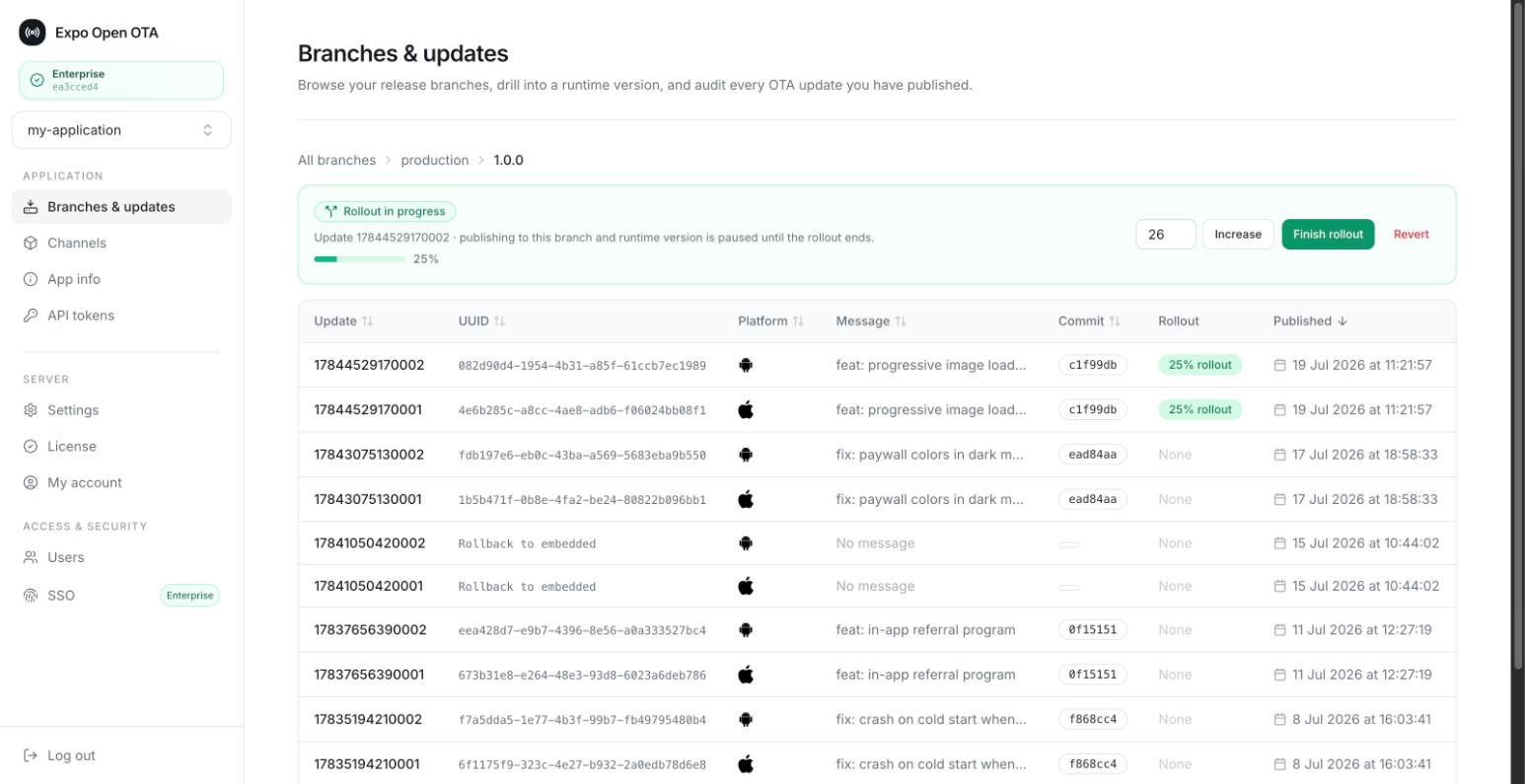Open server Settings

click(121, 410)
